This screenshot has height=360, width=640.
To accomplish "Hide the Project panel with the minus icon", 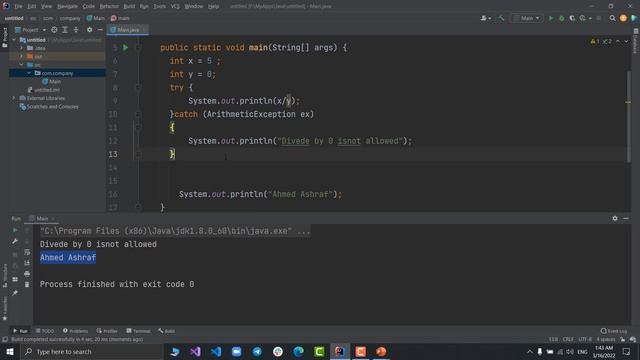I will (100, 30).
